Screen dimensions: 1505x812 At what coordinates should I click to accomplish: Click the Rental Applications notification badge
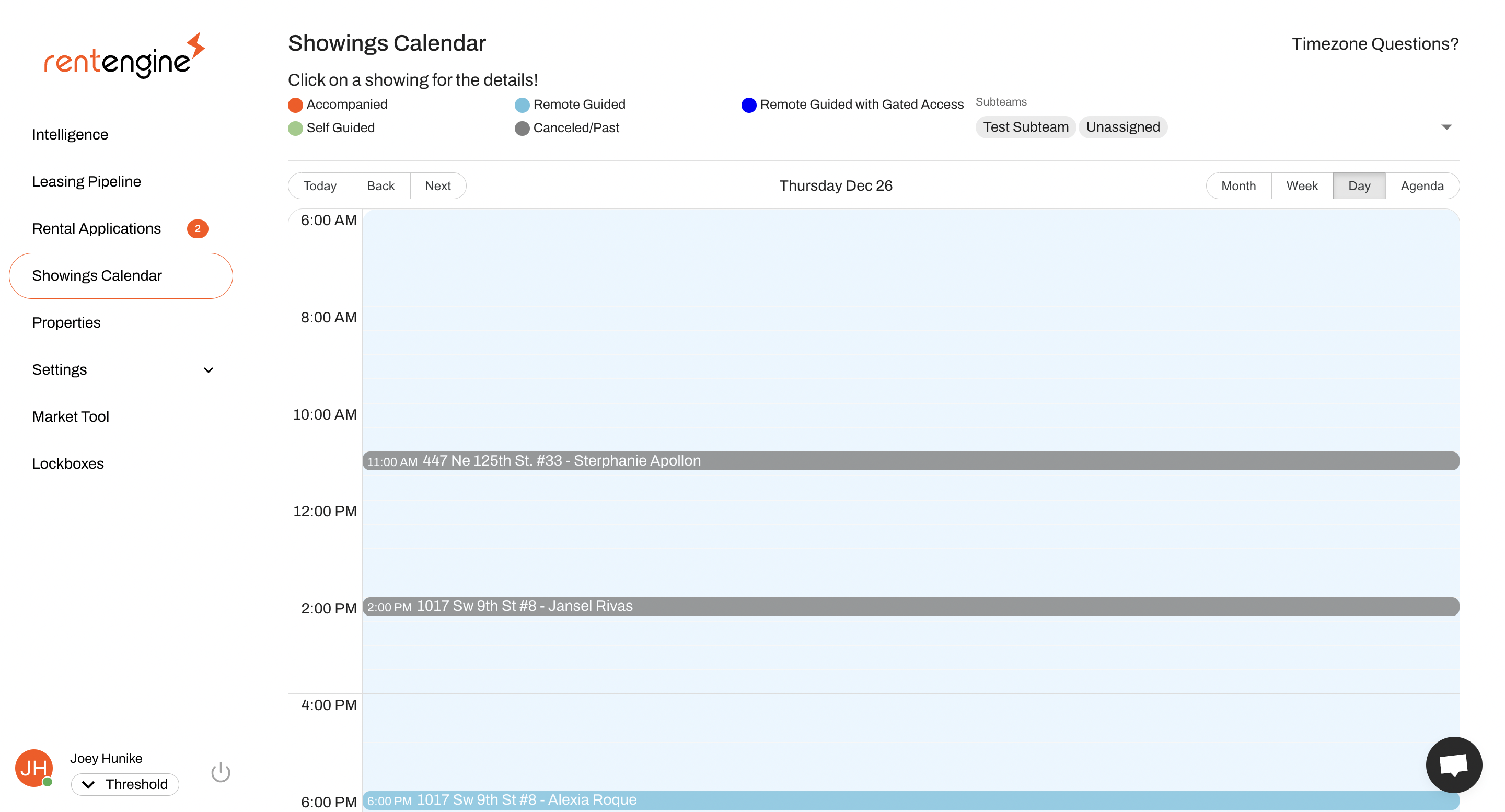point(198,228)
